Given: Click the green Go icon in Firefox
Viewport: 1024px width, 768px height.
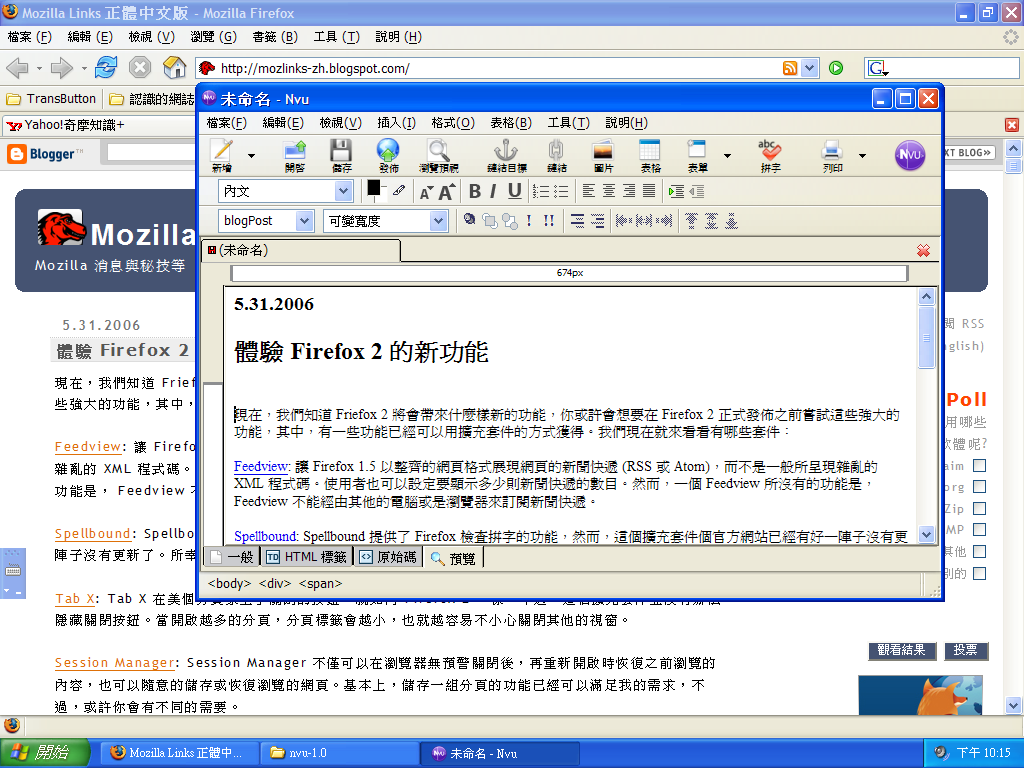Looking at the screenshot, I should tap(836, 68).
